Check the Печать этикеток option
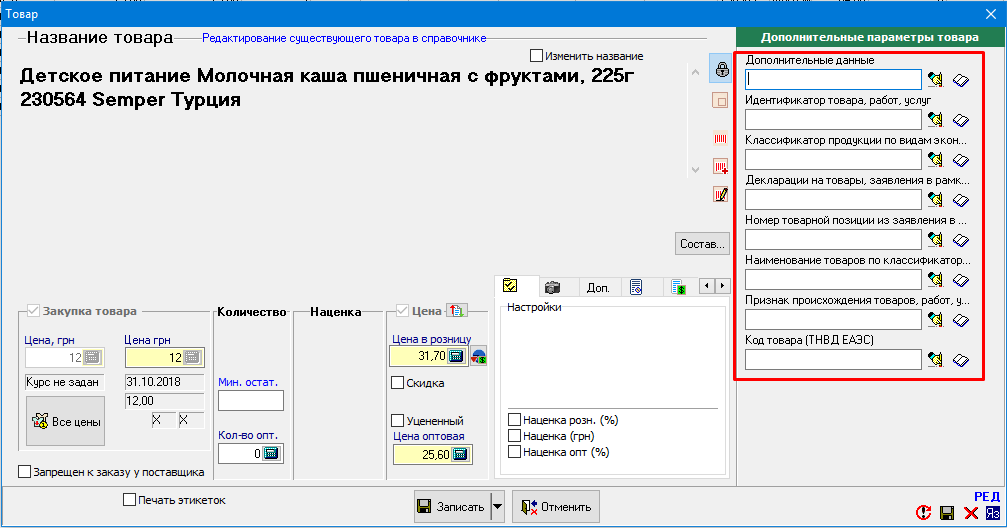This screenshot has height=528, width=1007. tap(129, 499)
